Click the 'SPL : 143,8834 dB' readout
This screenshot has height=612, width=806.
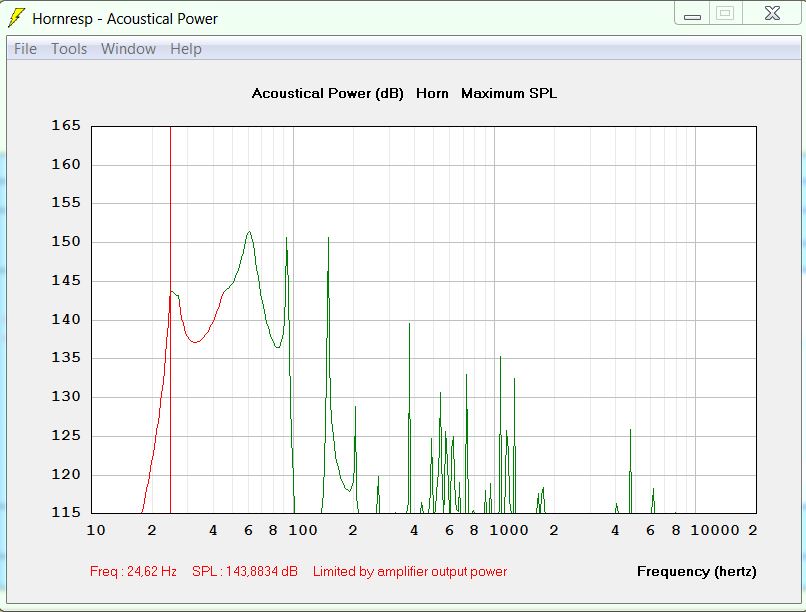point(245,571)
